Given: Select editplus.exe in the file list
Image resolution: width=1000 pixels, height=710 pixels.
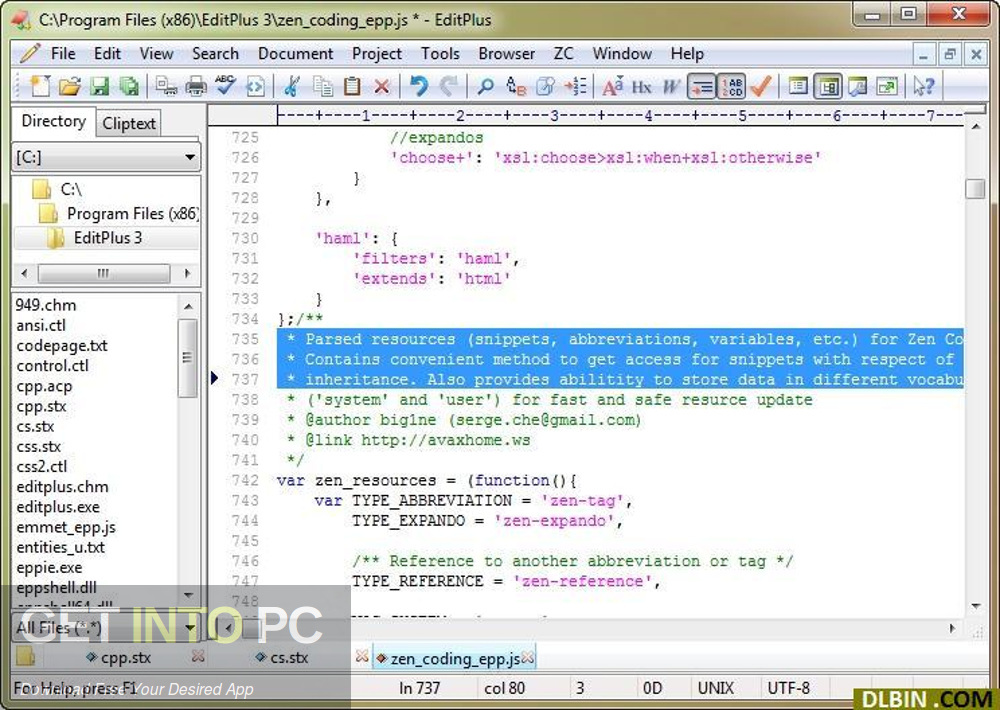Looking at the screenshot, I should pos(58,507).
